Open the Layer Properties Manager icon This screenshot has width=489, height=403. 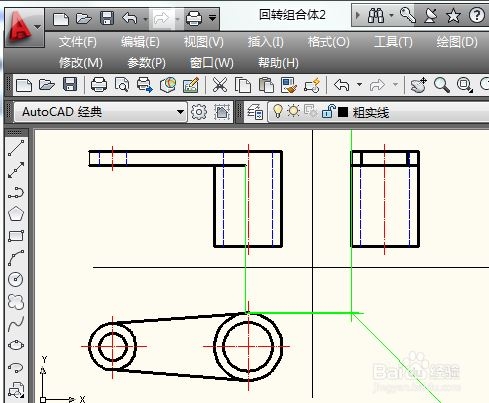click(x=255, y=112)
